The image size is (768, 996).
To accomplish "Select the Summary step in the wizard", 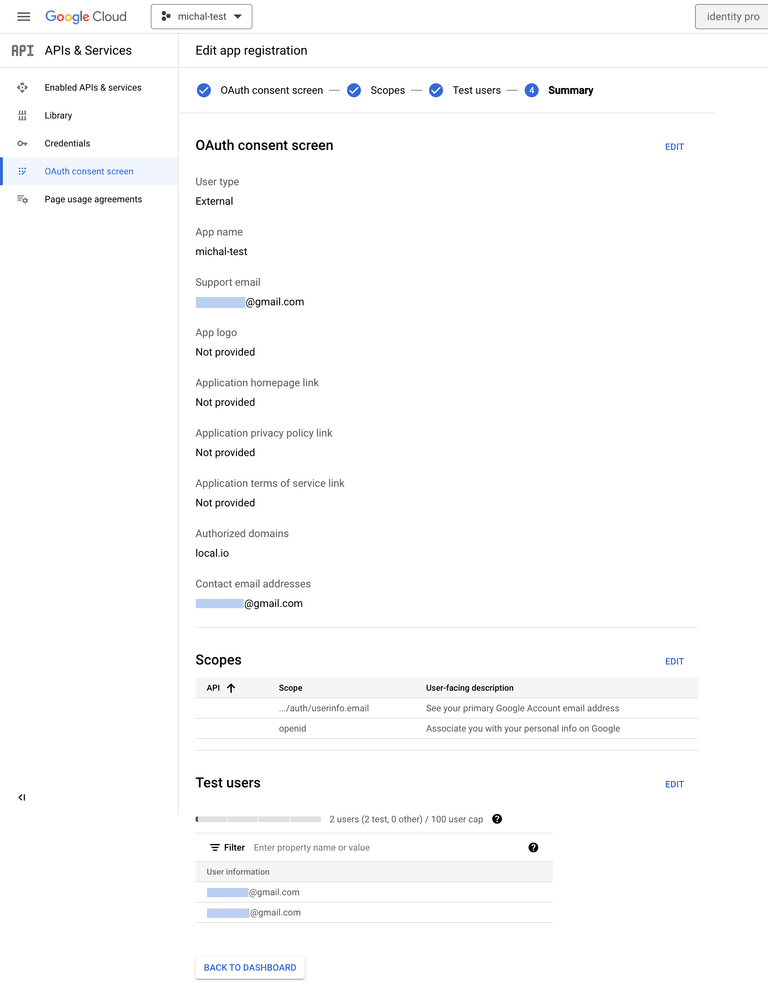I will tap(570, 90).
